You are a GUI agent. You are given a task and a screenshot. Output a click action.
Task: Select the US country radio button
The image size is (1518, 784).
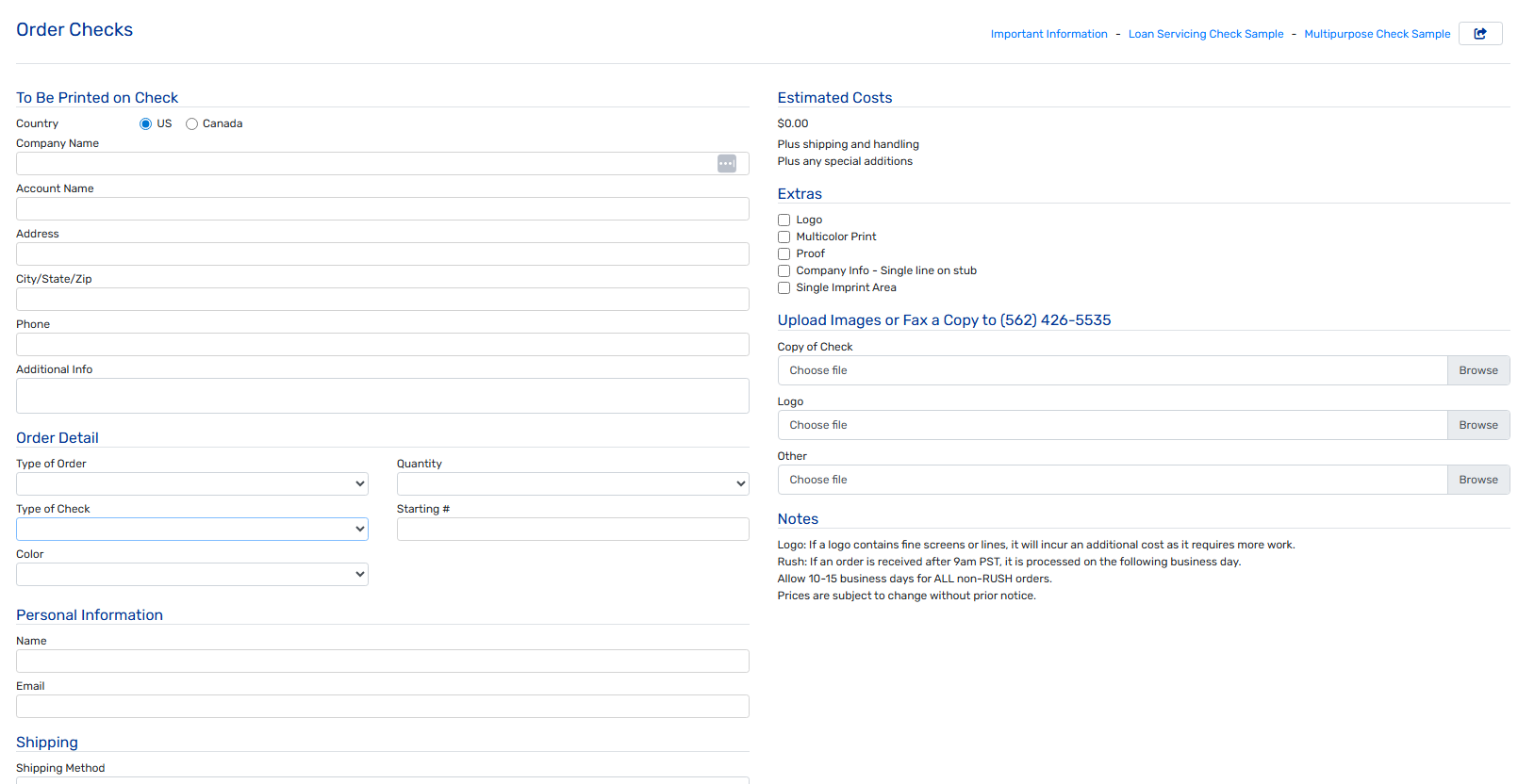pyautogui.click(x=145, y=124)
